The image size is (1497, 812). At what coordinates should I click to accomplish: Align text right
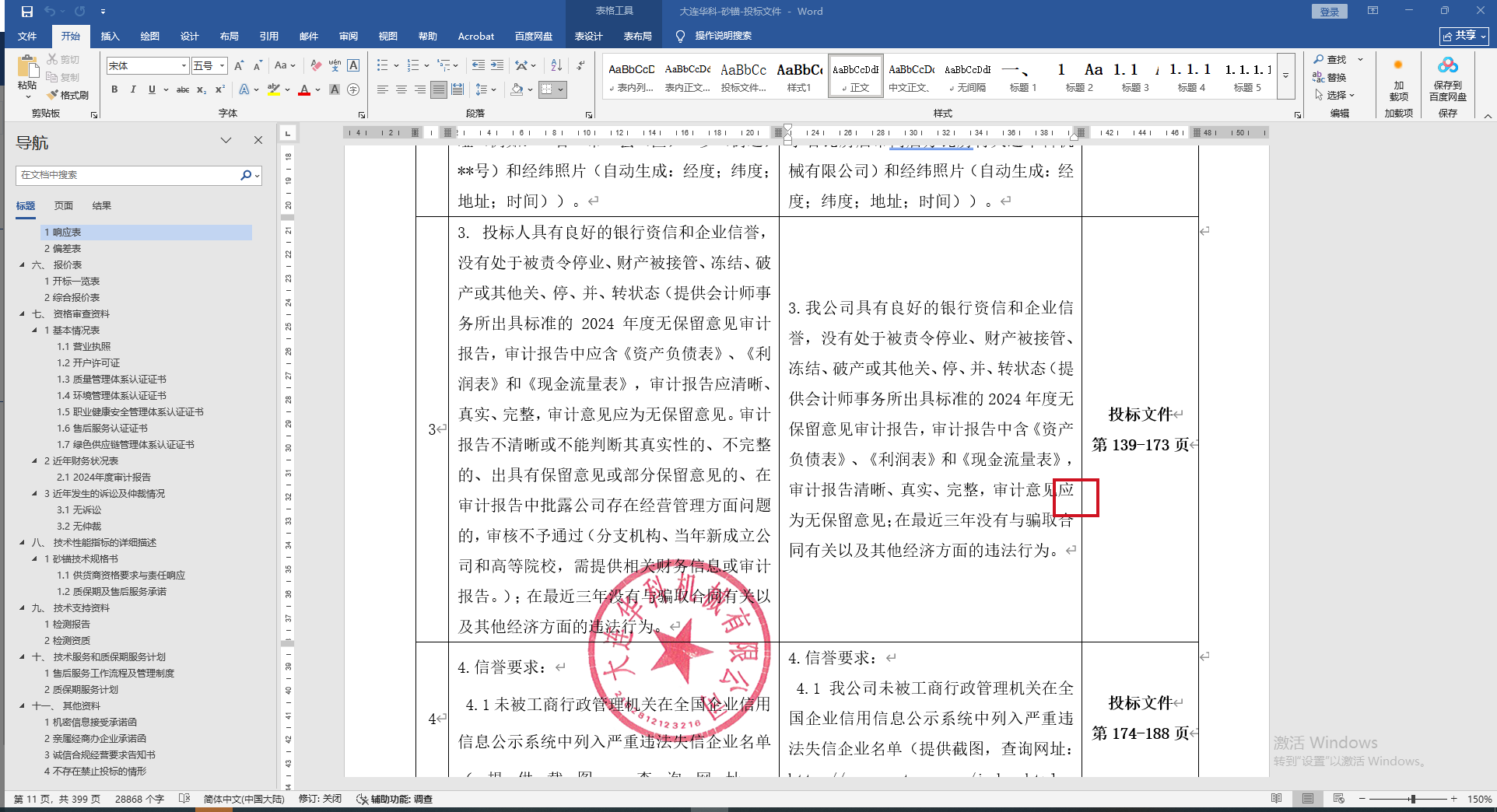pos(420,89)
